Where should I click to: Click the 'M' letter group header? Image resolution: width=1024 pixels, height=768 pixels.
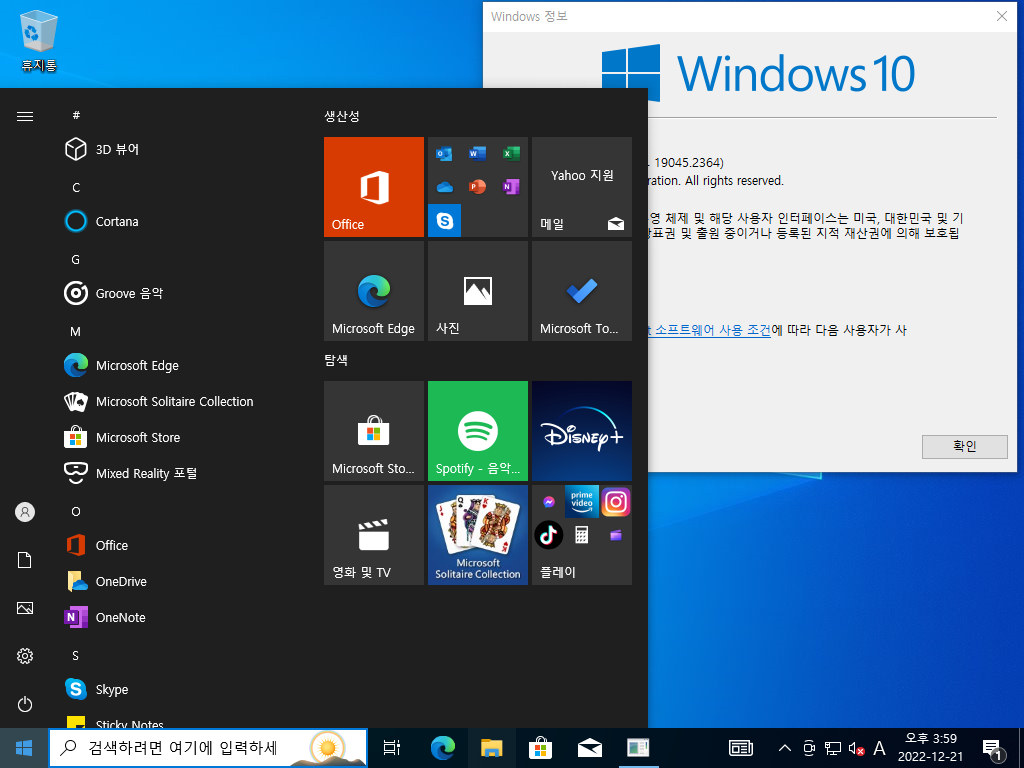[x=76, y=332]
